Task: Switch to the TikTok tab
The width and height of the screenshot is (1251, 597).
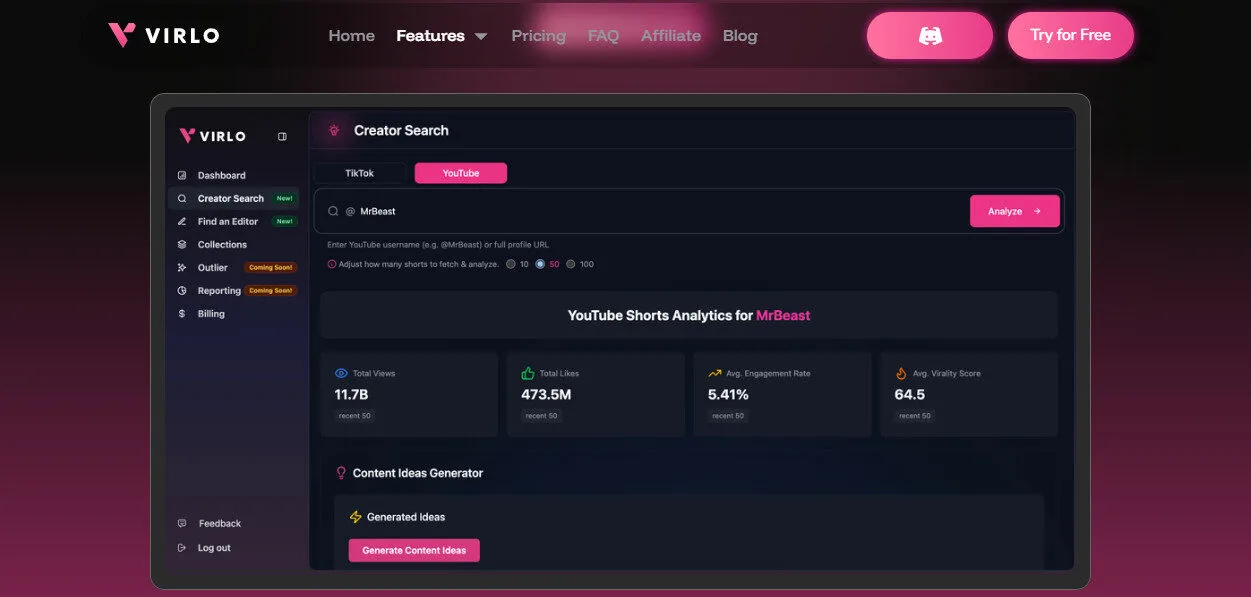Action: coord(359,172)
